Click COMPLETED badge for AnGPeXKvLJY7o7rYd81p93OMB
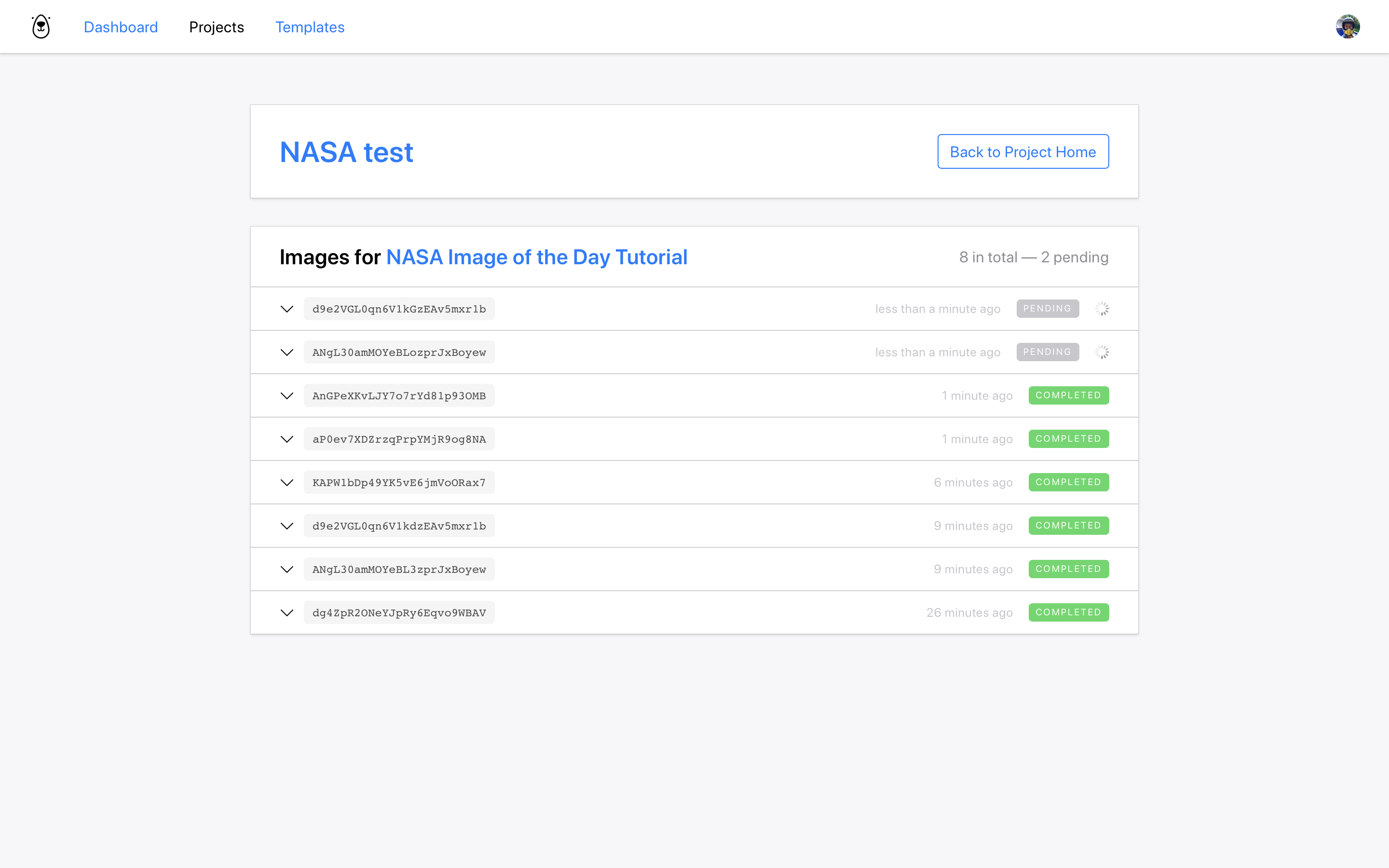1389x868 pixels. 1068,395
